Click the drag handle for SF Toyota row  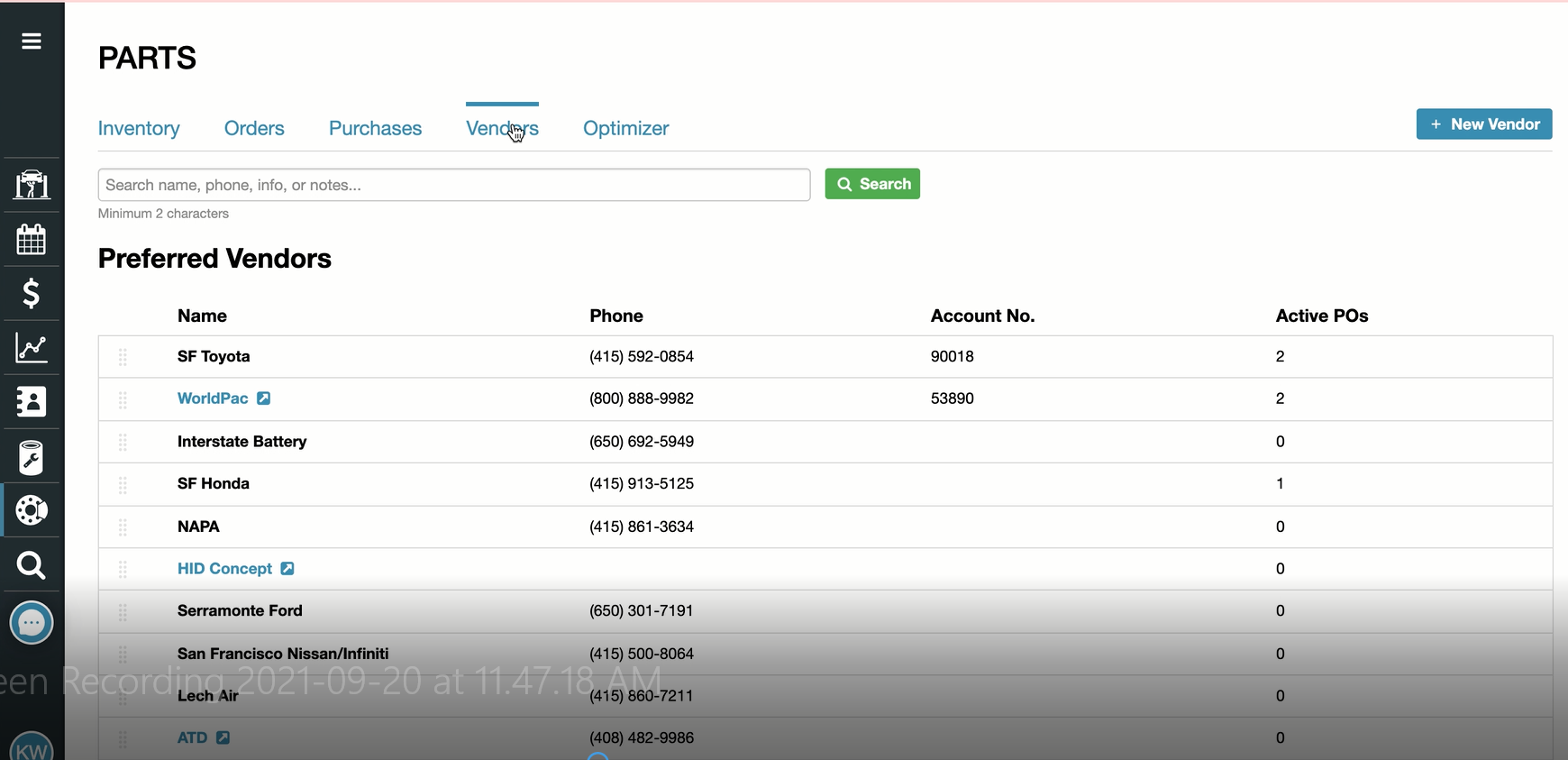123,357
